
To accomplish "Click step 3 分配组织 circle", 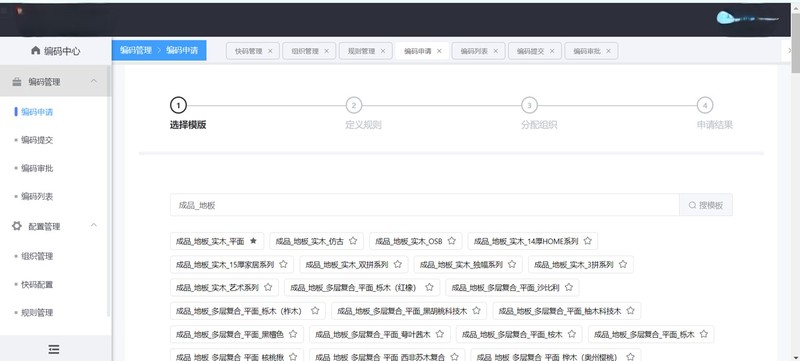I will click(529, 106).
